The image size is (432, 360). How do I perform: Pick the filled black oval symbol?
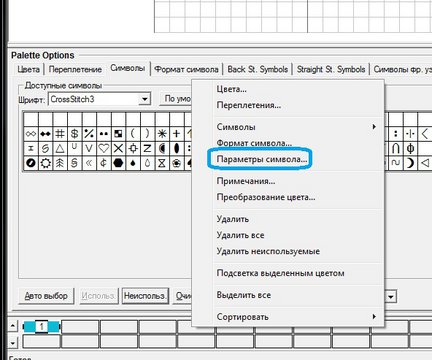click(176, 148)
